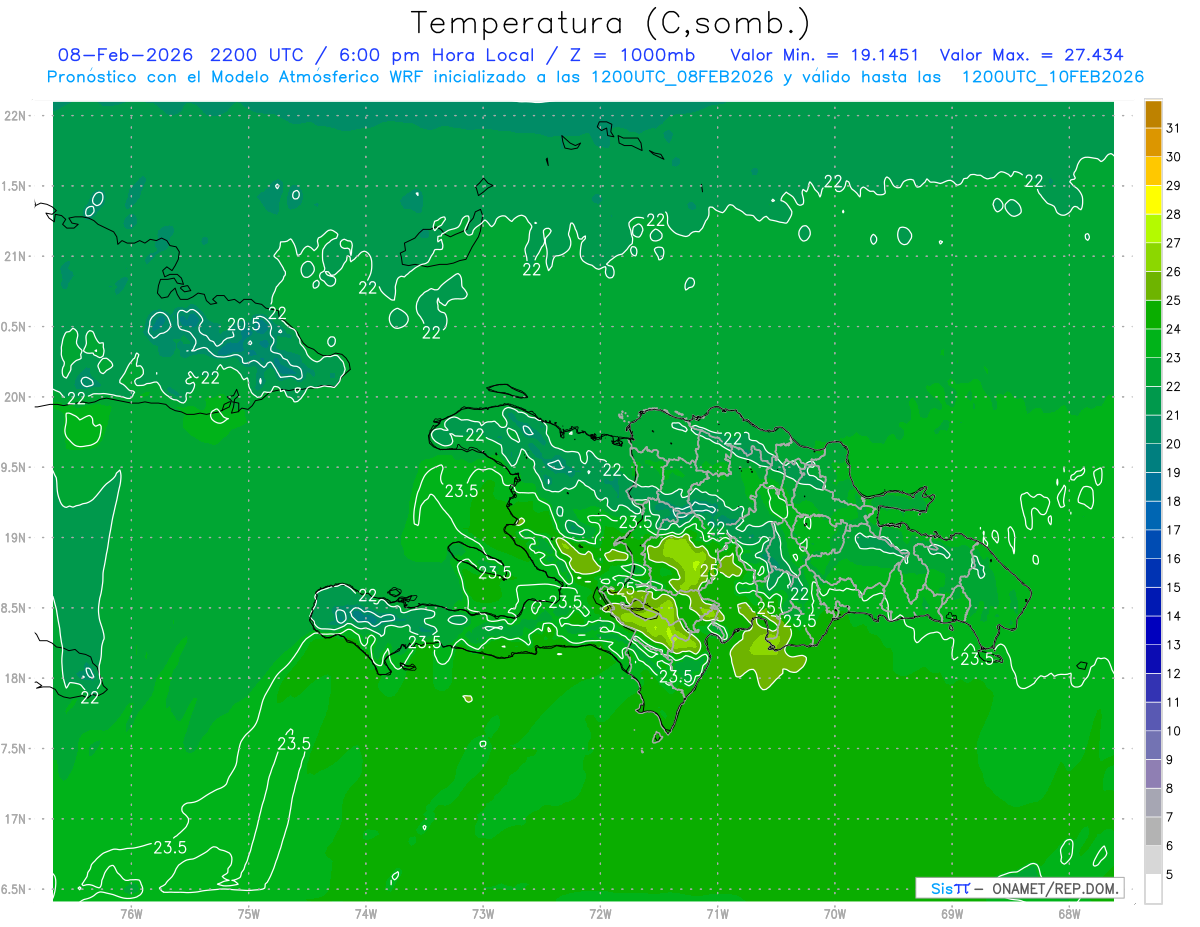Pick the lime swatch between 27 and 28
Screen dimensions: 1200x927
pyautogui.click(x=1153, y=229)
